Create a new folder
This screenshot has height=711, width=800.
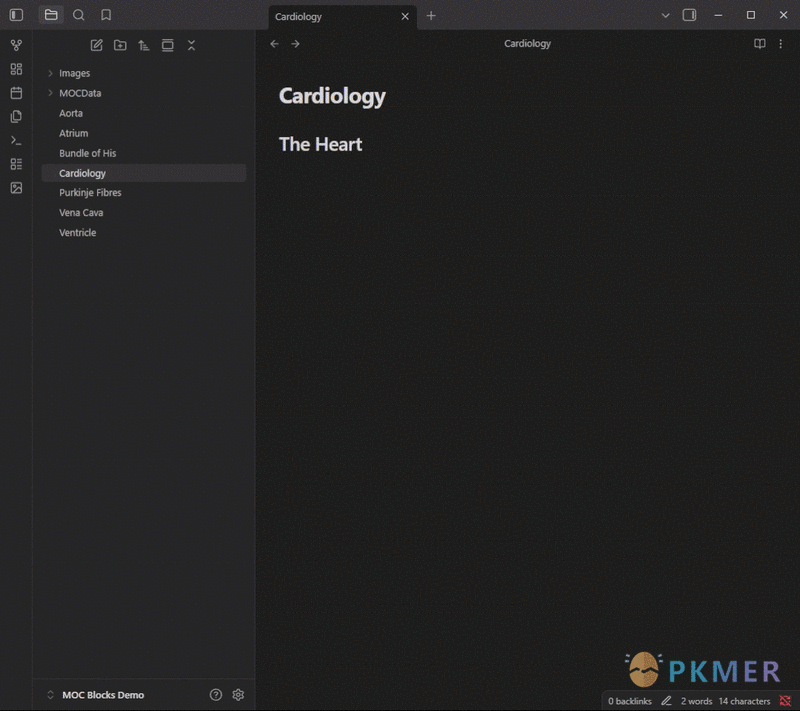point(120,45)
